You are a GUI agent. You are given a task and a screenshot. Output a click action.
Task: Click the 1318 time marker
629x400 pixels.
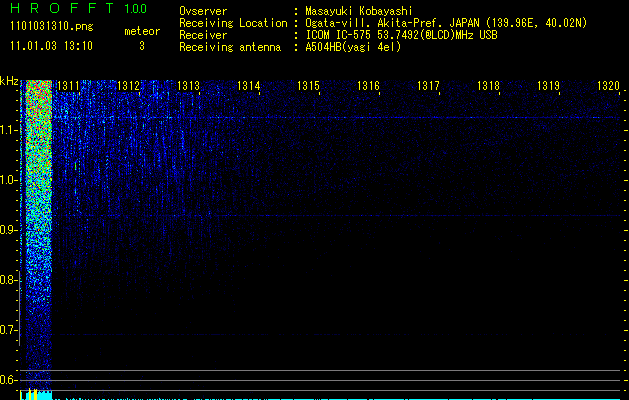[488, 86]
